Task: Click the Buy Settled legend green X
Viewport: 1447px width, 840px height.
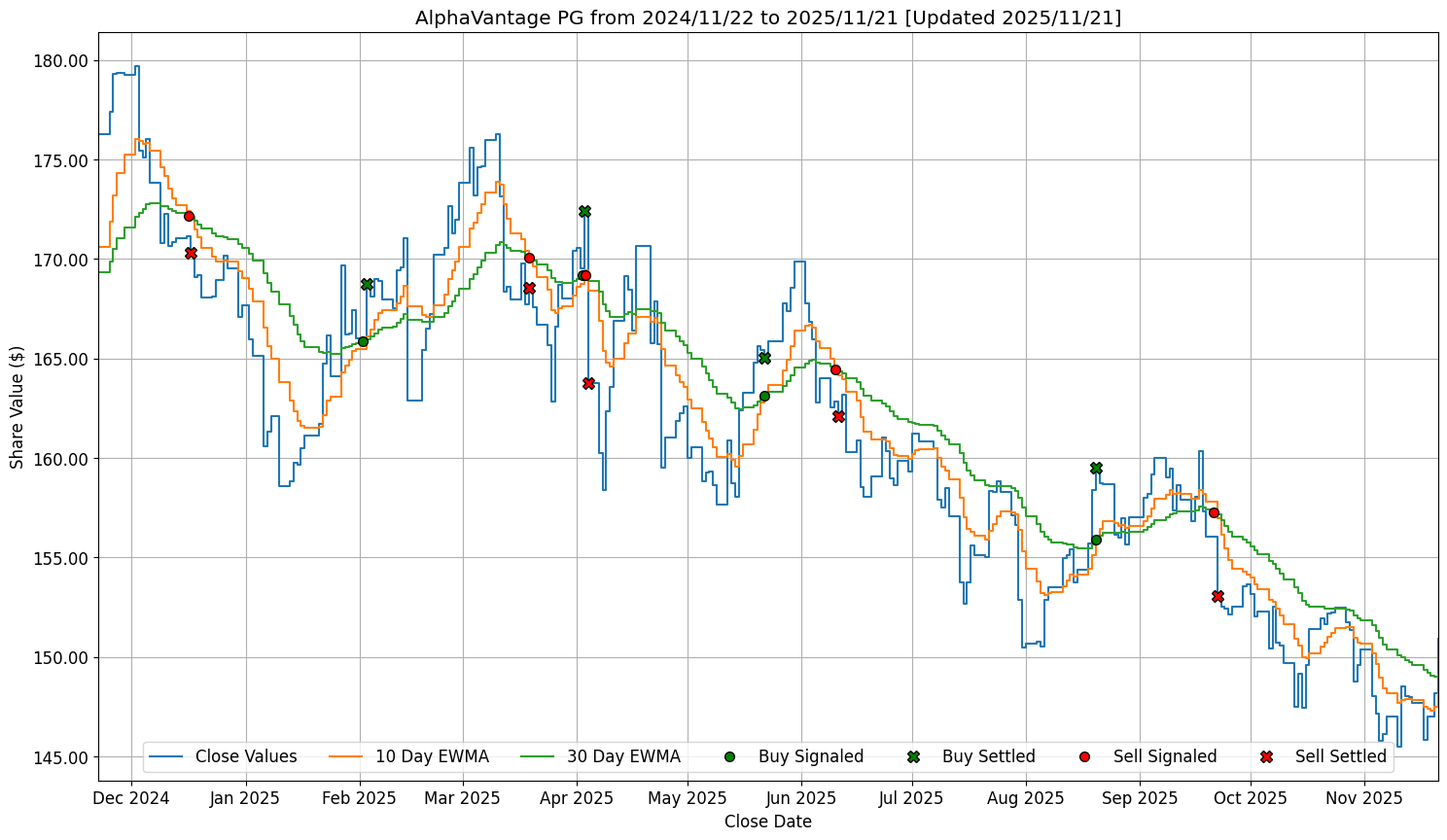Action: point(913,756)
